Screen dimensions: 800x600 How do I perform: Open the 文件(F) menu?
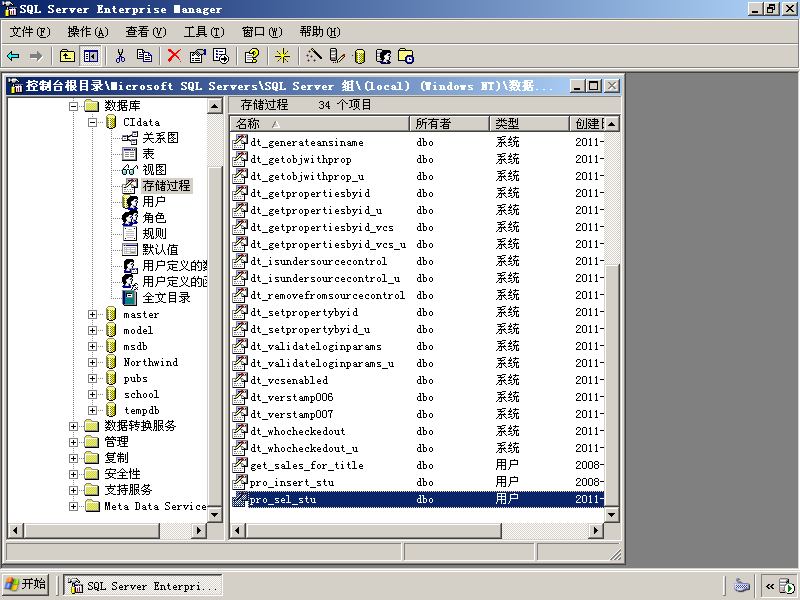pos(30,32)
